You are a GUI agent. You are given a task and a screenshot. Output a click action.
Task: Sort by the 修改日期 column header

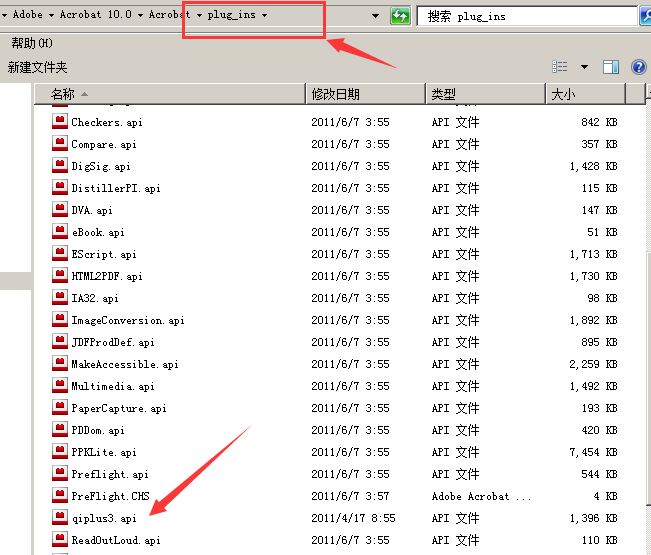coord(366,94)
